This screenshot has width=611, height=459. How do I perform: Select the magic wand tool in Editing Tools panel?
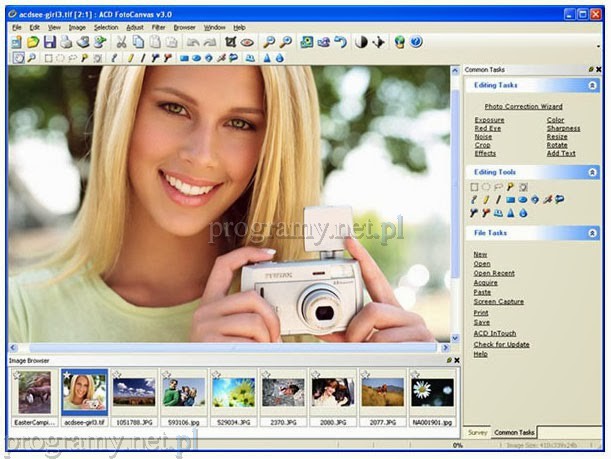(x=511, y=186)
